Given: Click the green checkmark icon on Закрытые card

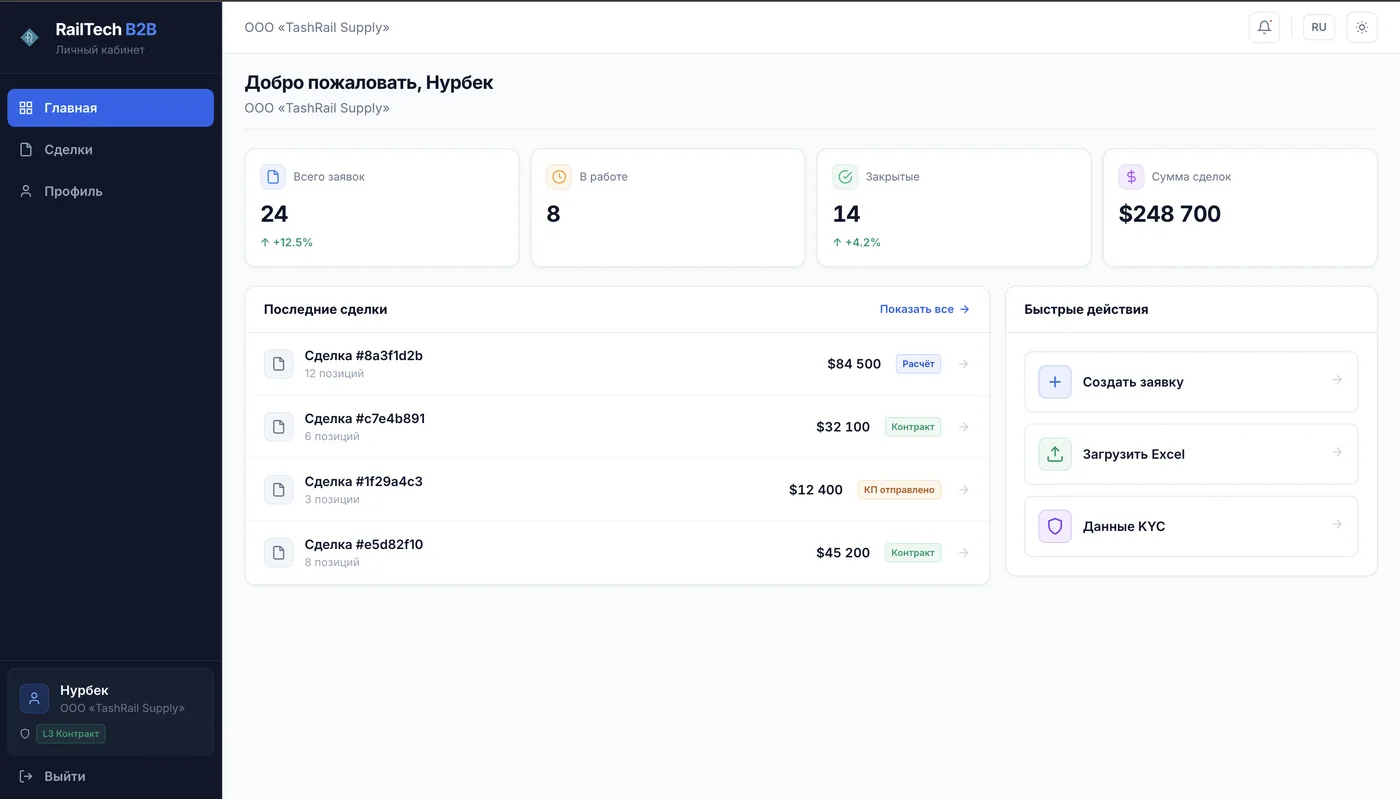Looking at the screenshot, I should (x=844, y=176).
